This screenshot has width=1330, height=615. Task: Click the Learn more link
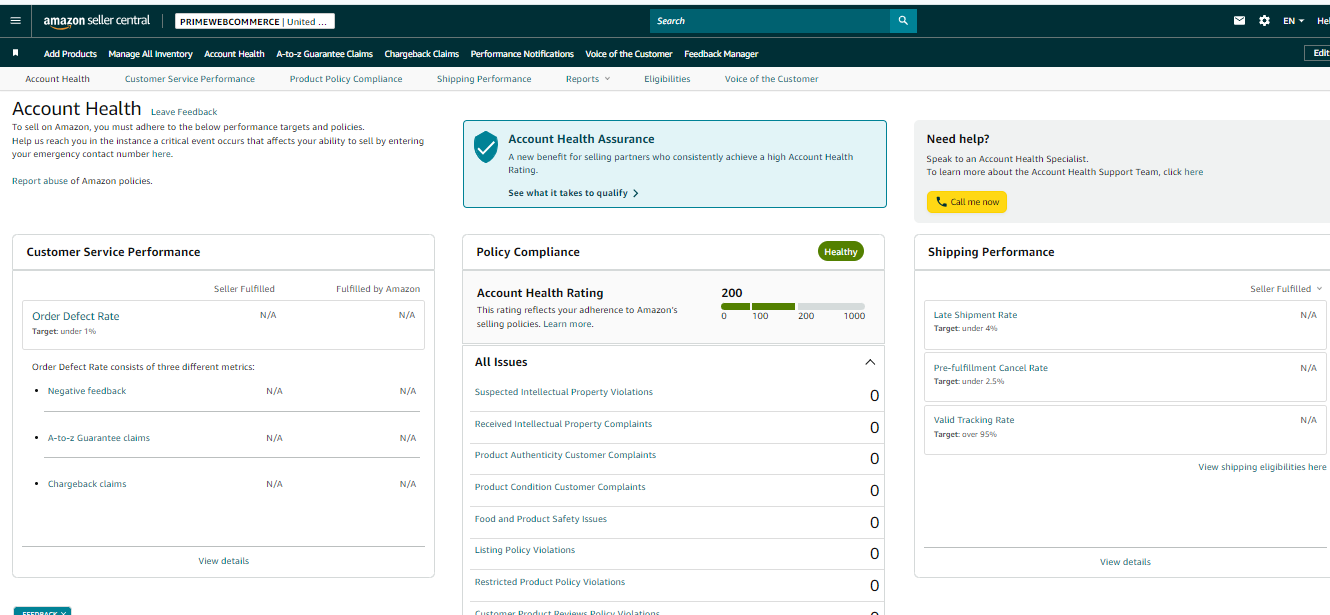pyautogui.click(x=567, y=324)
